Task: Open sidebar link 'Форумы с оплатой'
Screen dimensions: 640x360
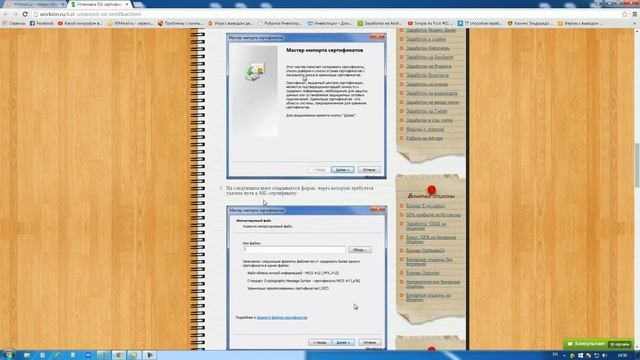Action: 425,129
